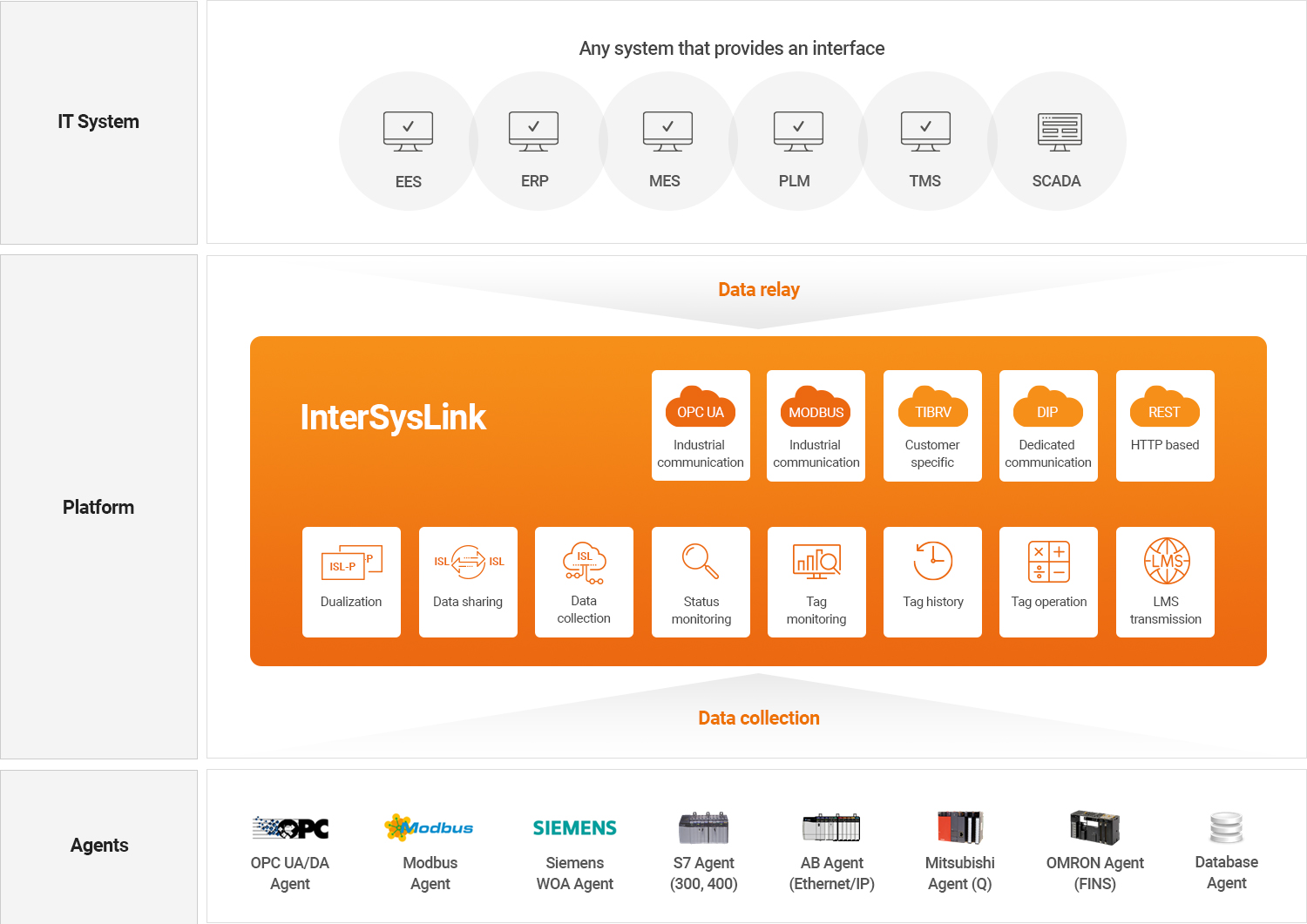1307x924 pixels.
Task: Open the OPC UA/DA Agent logo
Action: [x=290, y=826]
